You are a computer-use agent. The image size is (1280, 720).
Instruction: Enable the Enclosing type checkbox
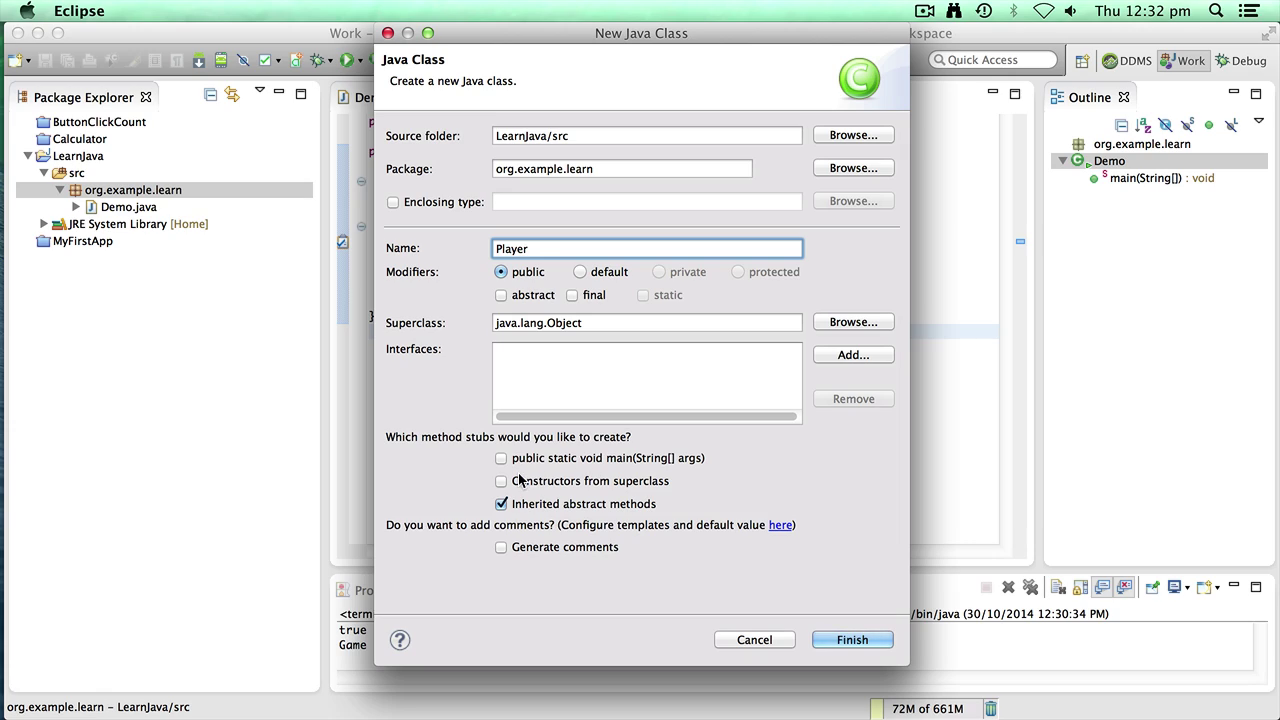click(x=393, y=202)
